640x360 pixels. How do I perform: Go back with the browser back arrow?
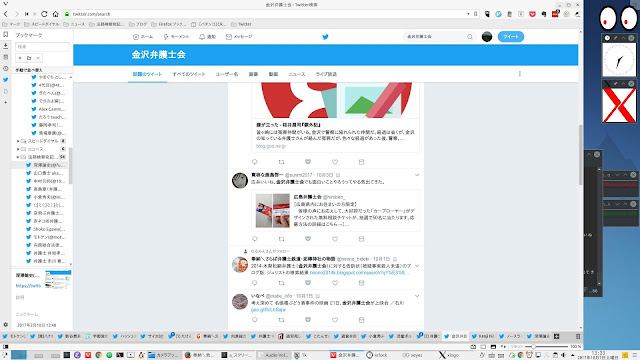[6, 14]
